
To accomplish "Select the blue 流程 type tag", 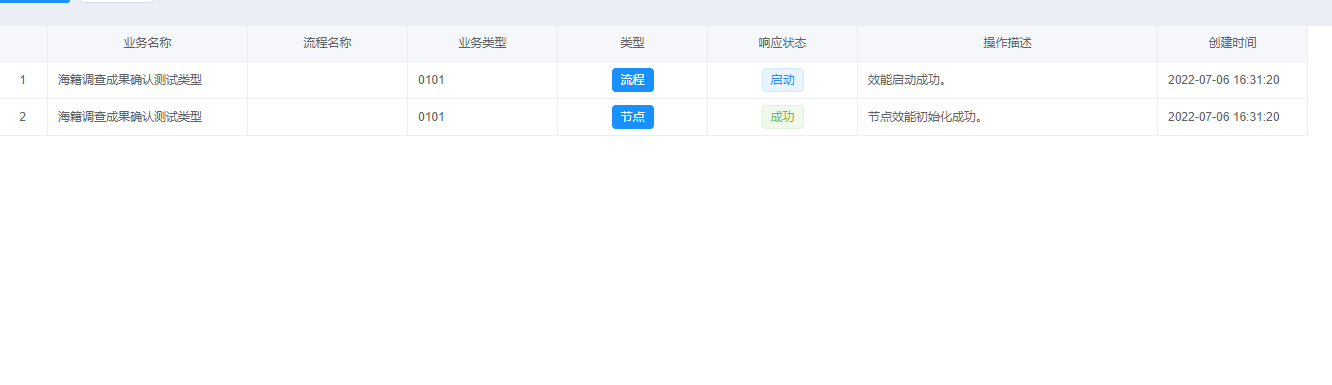I will [633, 80].
